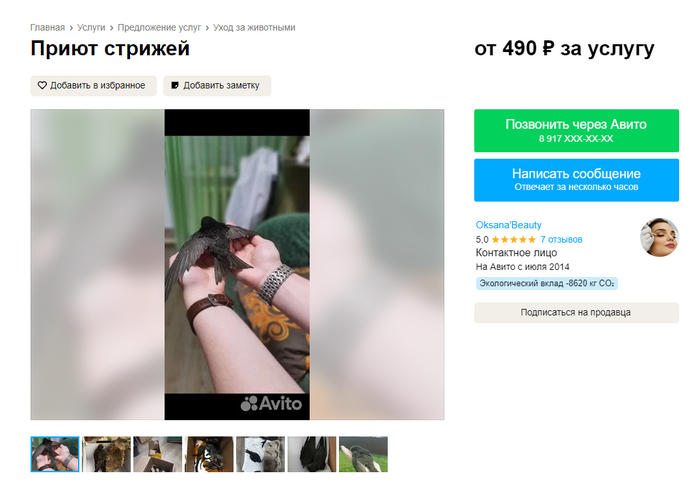Call the seller via Позвонить через Авито
This screenshot has width=700, height=493.
pos(576,130)
